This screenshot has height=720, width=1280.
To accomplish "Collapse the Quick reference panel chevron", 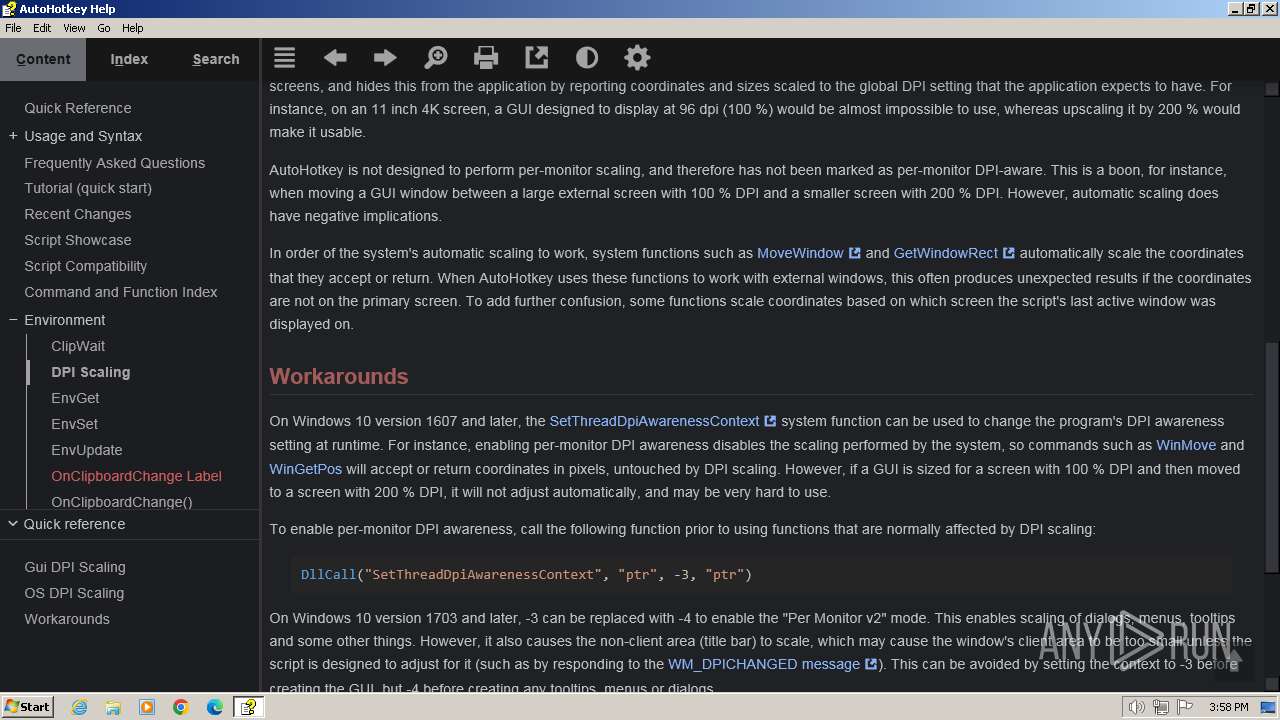I will (13, 523).
